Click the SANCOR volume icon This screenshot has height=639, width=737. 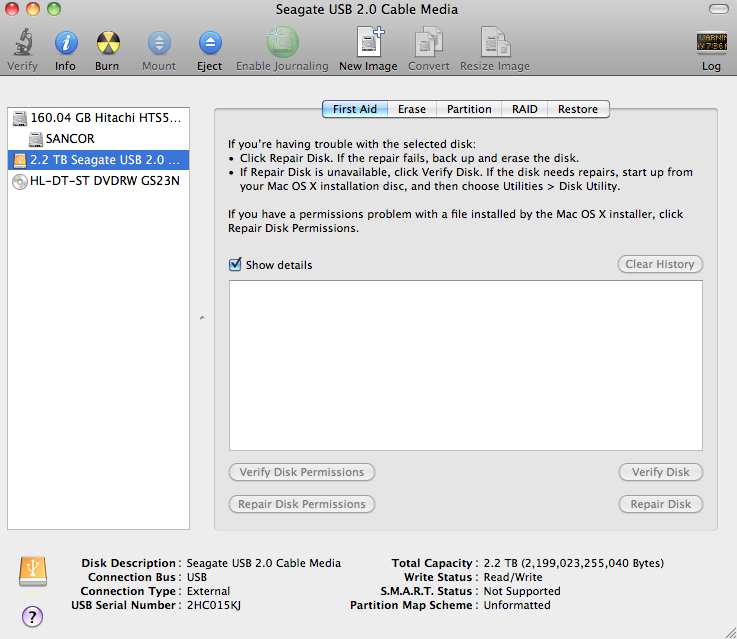pyautogui.click(x=36, y=139)
